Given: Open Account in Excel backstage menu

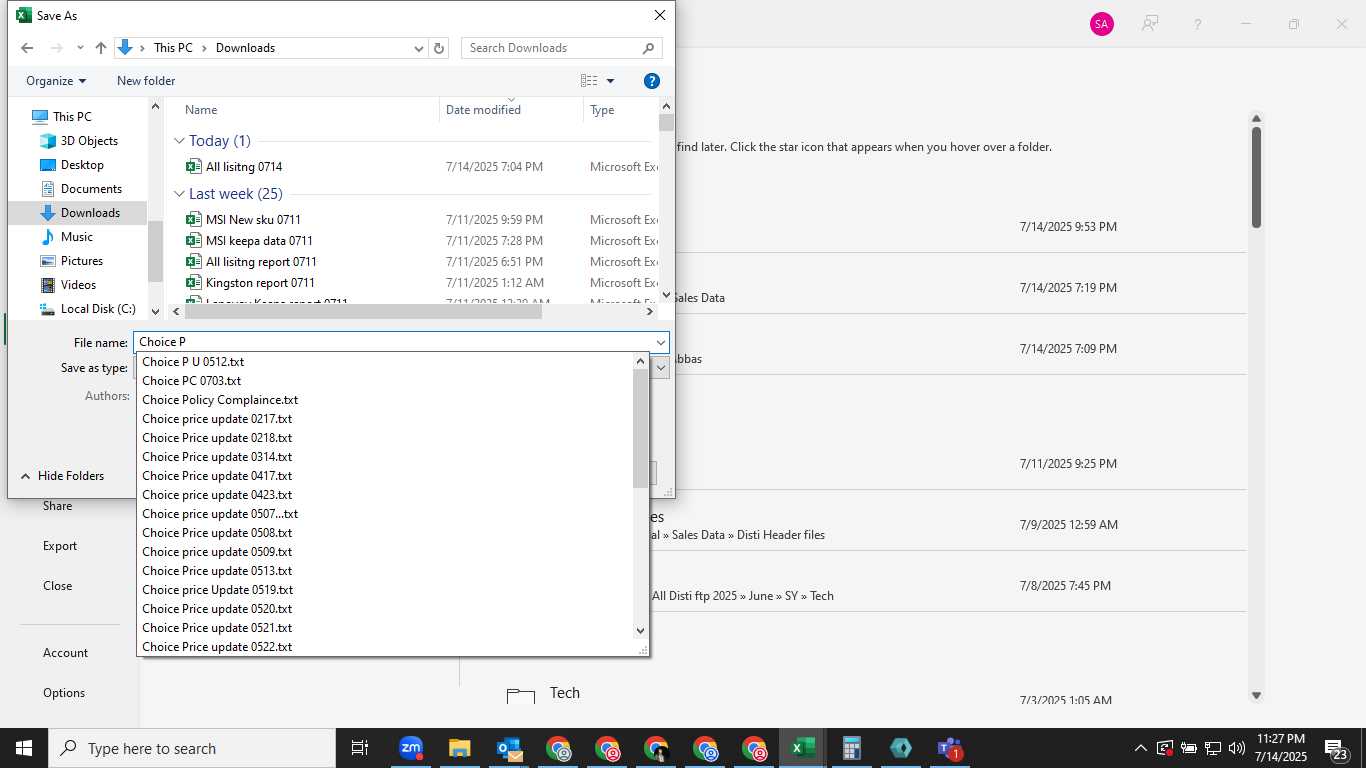Looking at the screenshot, I should [65, 653].
